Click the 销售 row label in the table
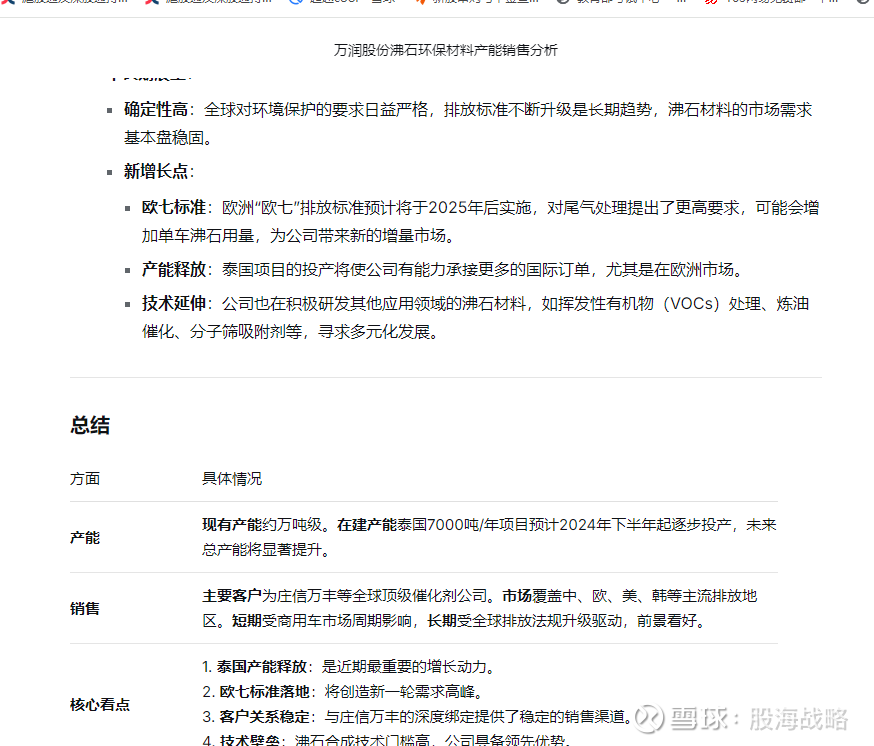 pyautogui.click(x=85, y=608)
